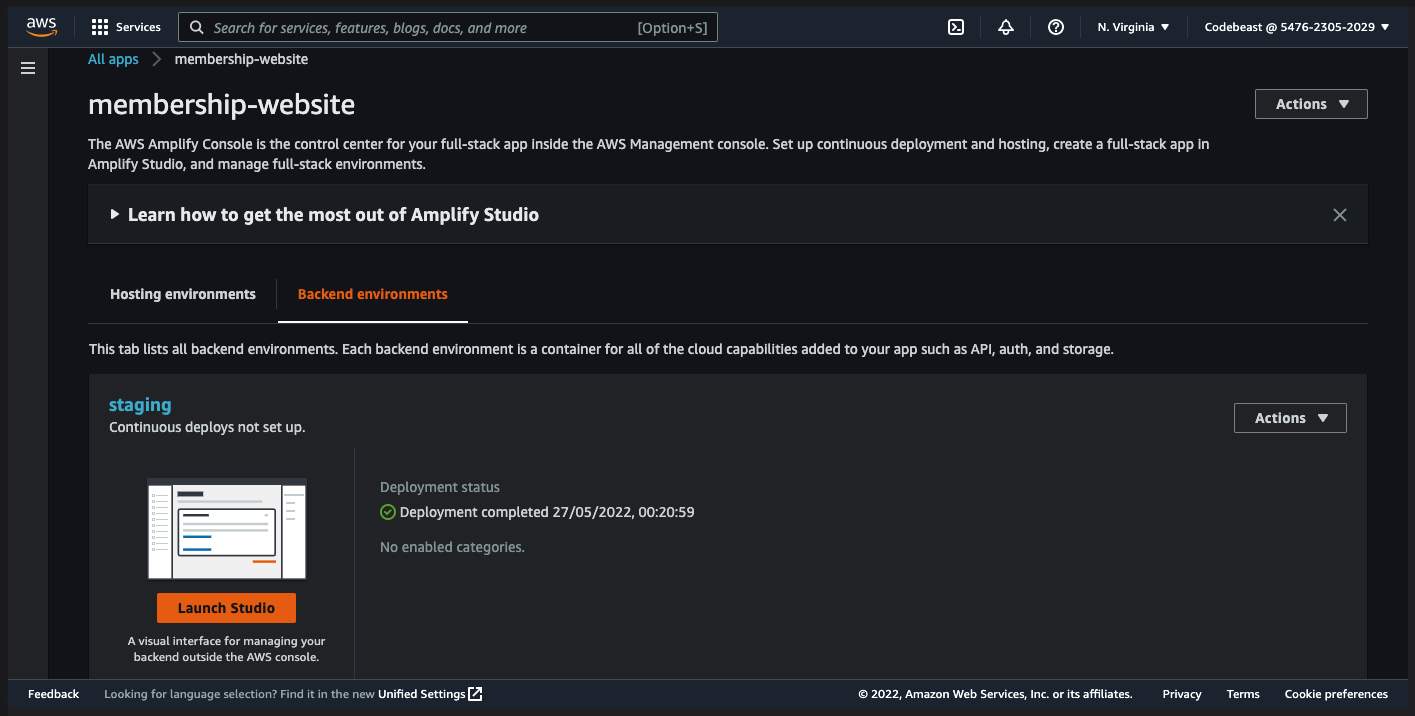Click the membership-website page heading

point(222,104)
